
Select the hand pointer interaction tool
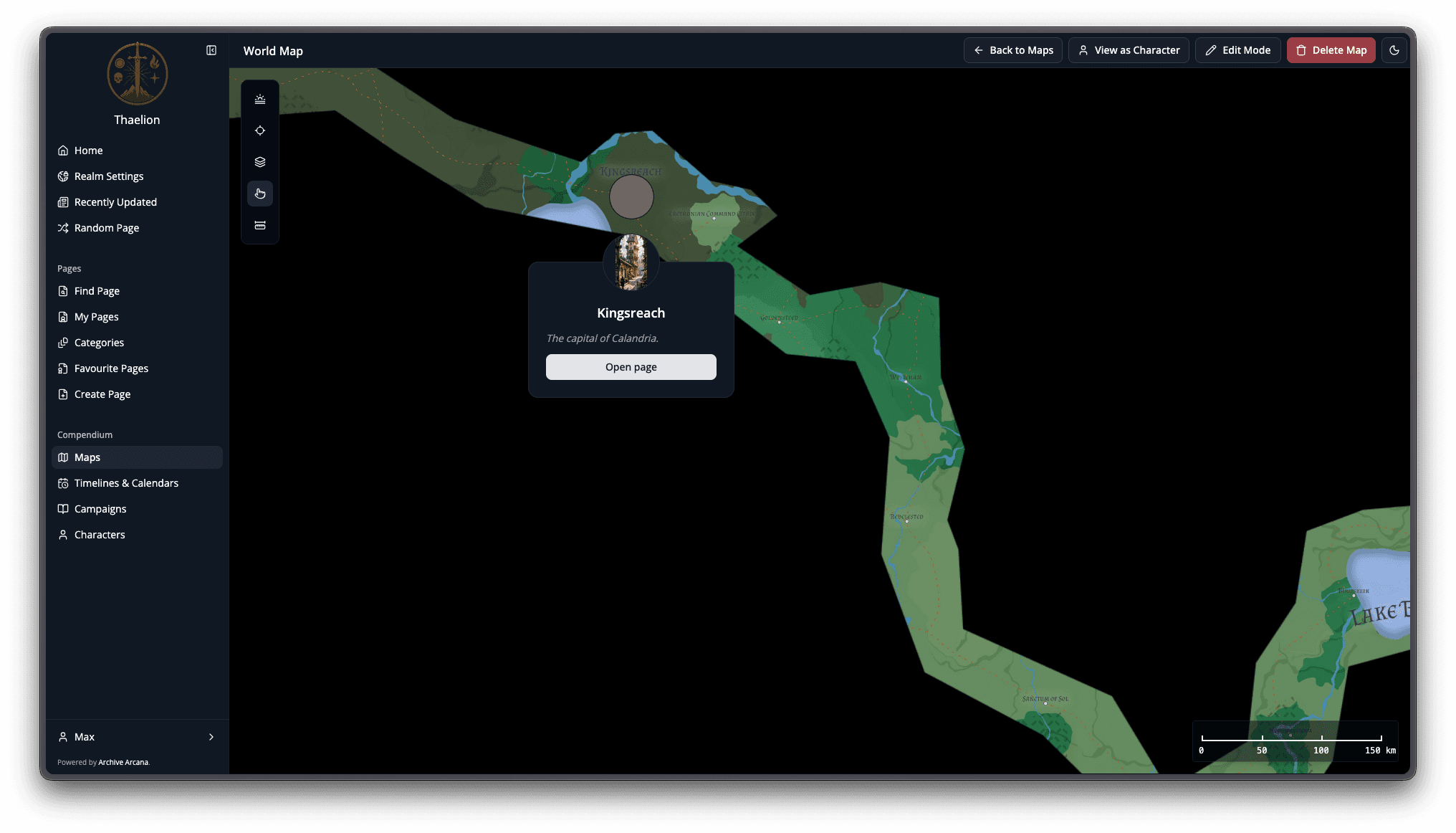tap(260, 194)
